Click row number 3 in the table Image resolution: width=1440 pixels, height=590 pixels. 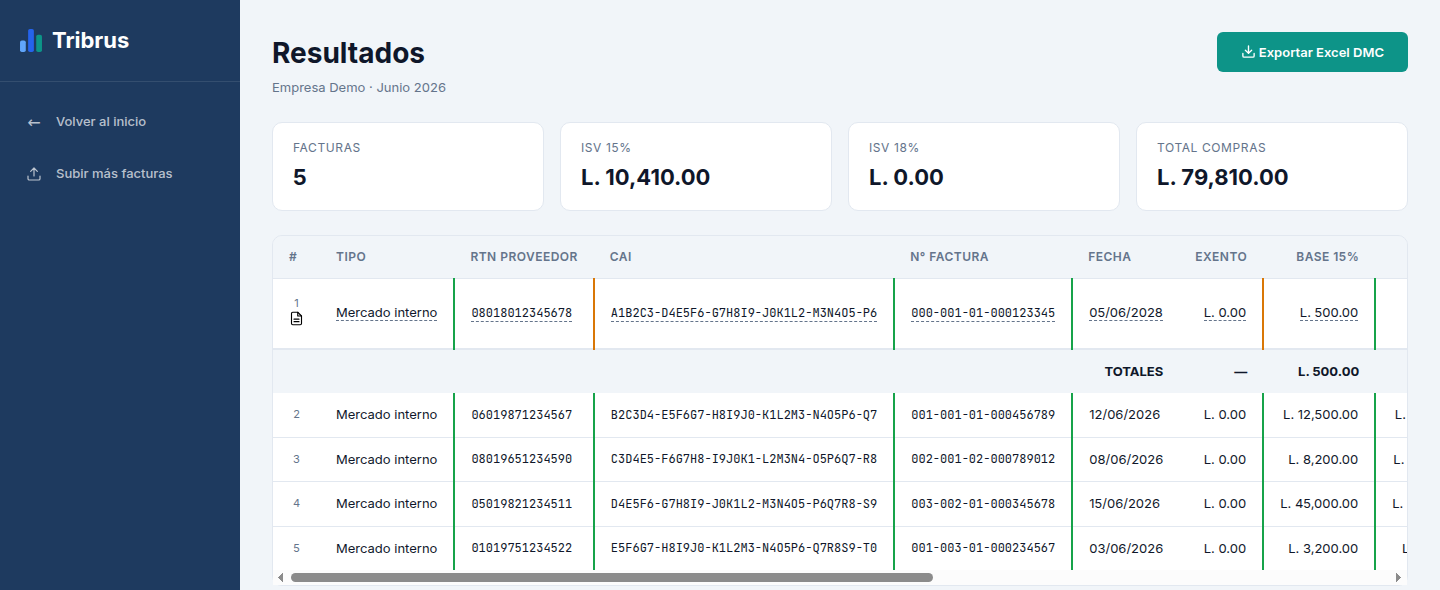296,460
